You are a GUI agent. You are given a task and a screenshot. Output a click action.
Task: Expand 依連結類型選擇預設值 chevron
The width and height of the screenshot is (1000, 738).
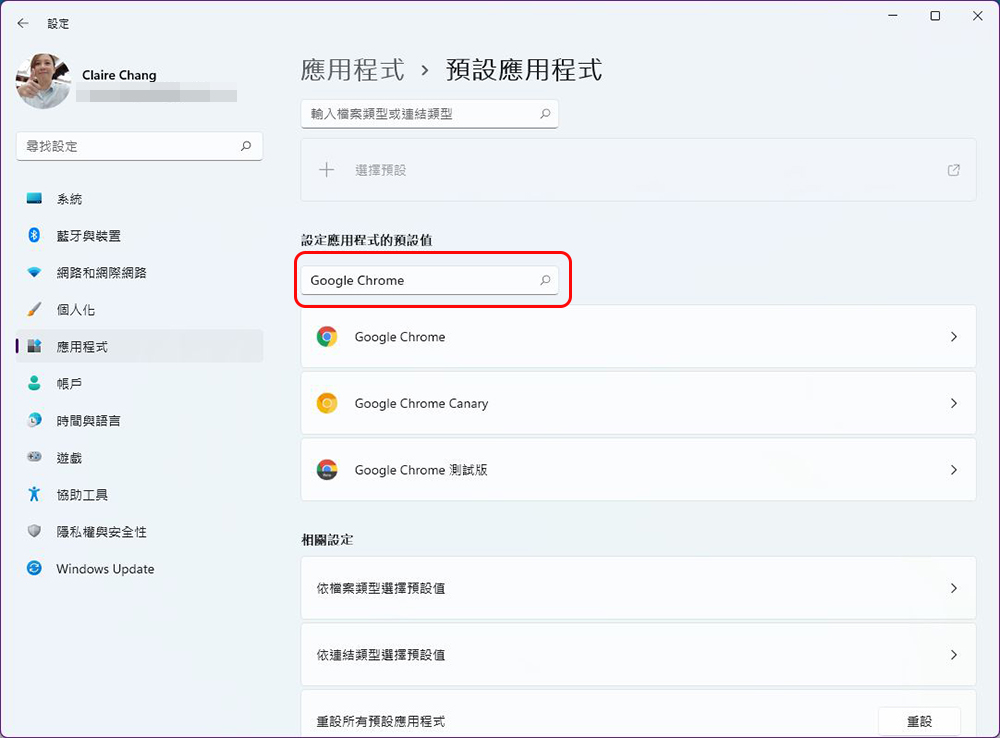point(953,654)
